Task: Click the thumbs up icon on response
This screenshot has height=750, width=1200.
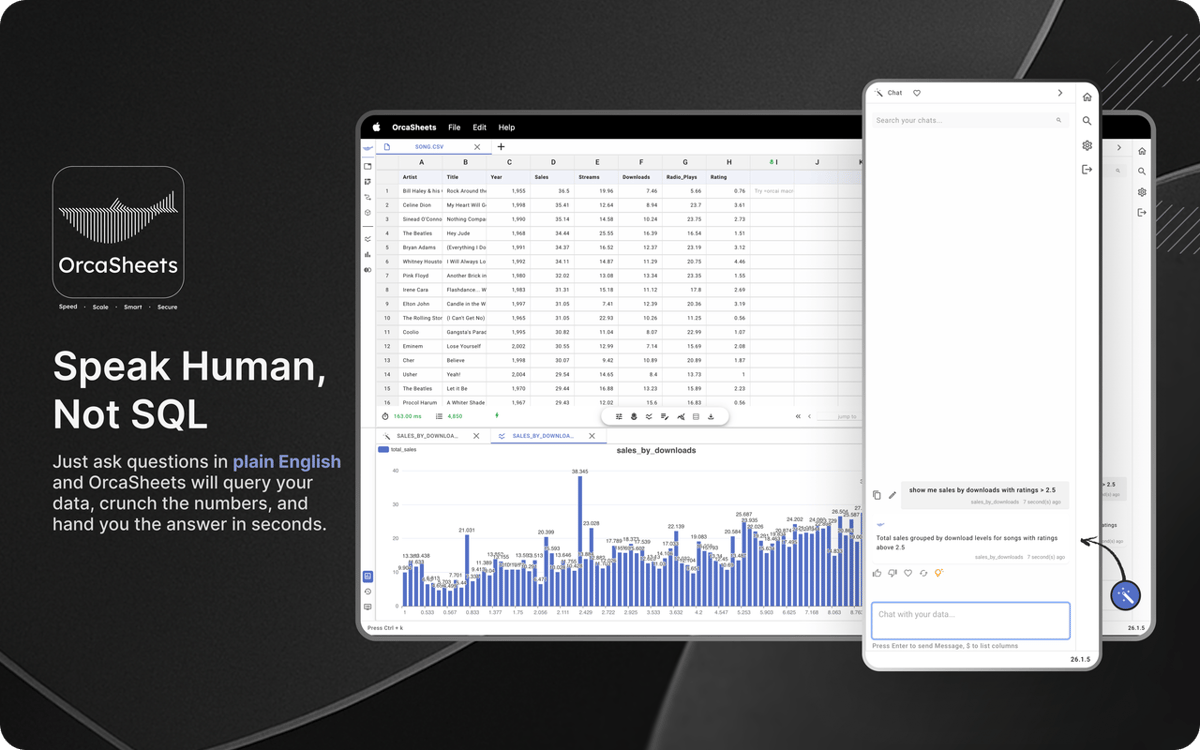Action: pyautogui.click(x=877, y=573)
